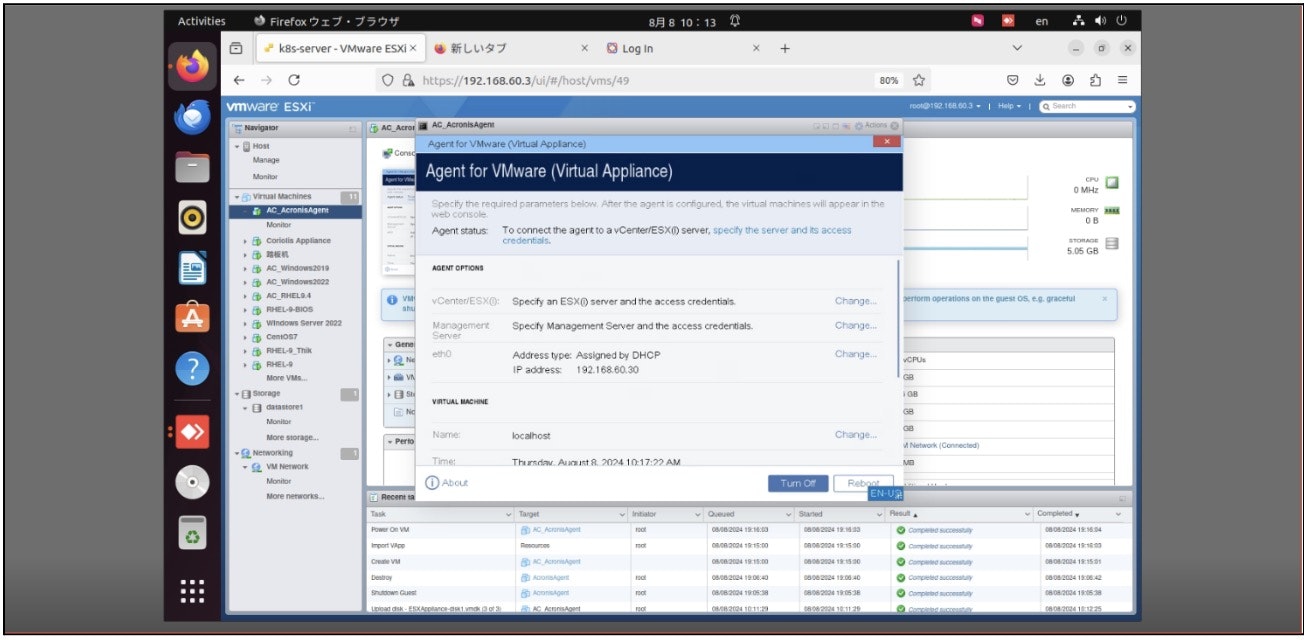The width and height of the screenshot is (1304, 640).
Task: Launch Thunderbird mail from the dock
Action: 192,116
